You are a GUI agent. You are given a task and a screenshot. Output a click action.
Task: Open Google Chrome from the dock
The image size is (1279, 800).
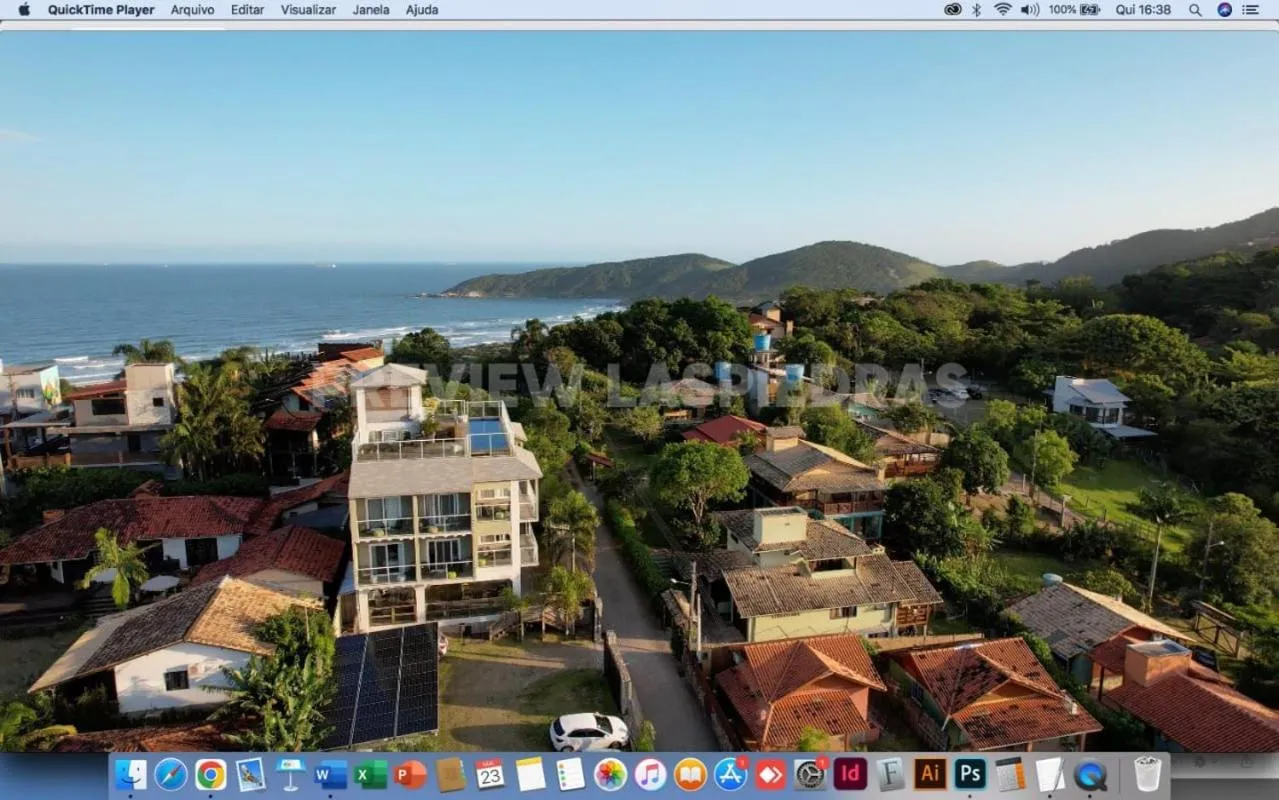tap(210, 774)
